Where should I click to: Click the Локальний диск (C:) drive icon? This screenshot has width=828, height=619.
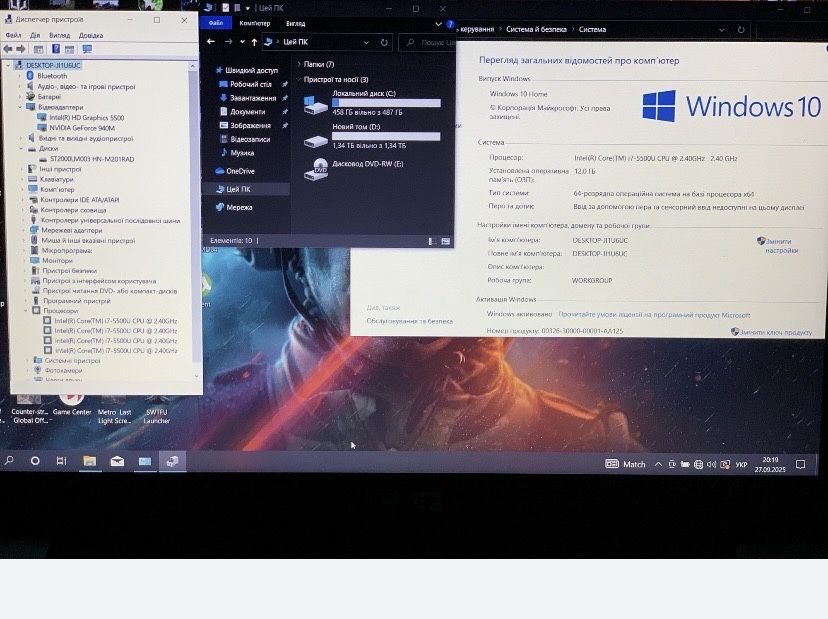[316, 104]
